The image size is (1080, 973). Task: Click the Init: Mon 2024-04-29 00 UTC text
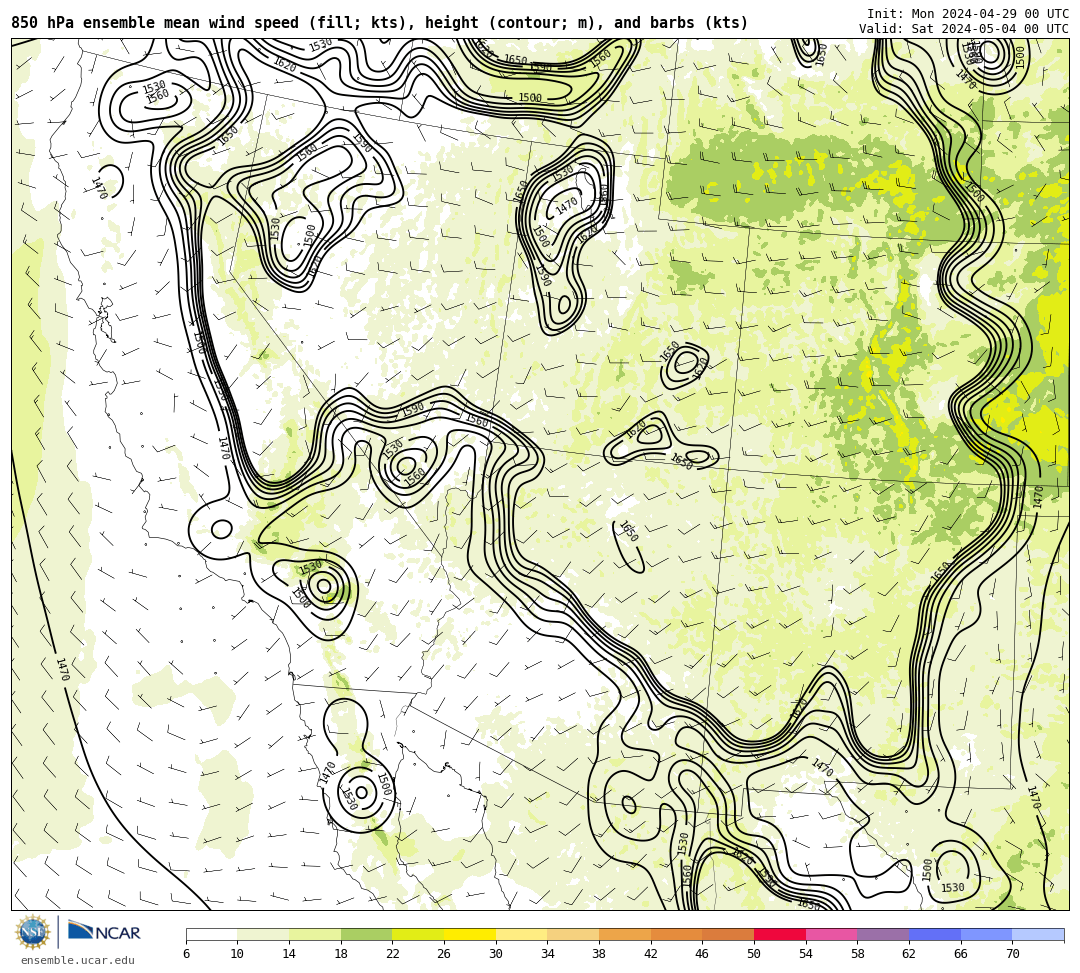click(x=968, y=14)
